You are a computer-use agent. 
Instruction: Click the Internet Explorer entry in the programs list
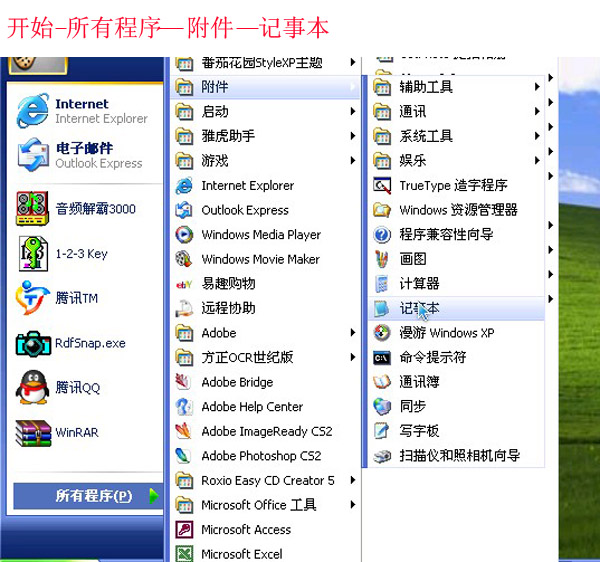(x=265, y=186)
